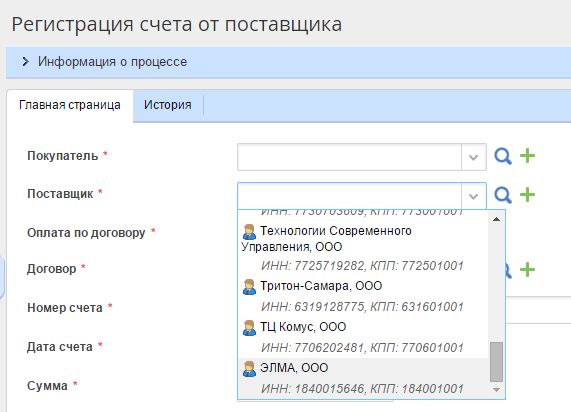571x412 pixels.
Task: Click the contractor icon beside ТЦ Комус, ООО
Action: click(249, 328)
